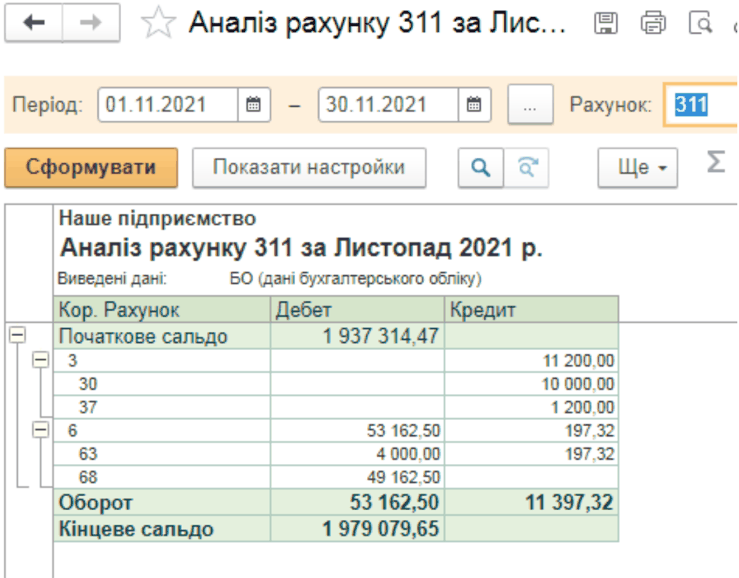739x578 pixels.
Task: Open period selection with ellipsis button
Action: pyautogui.click(x=530, y=104)
